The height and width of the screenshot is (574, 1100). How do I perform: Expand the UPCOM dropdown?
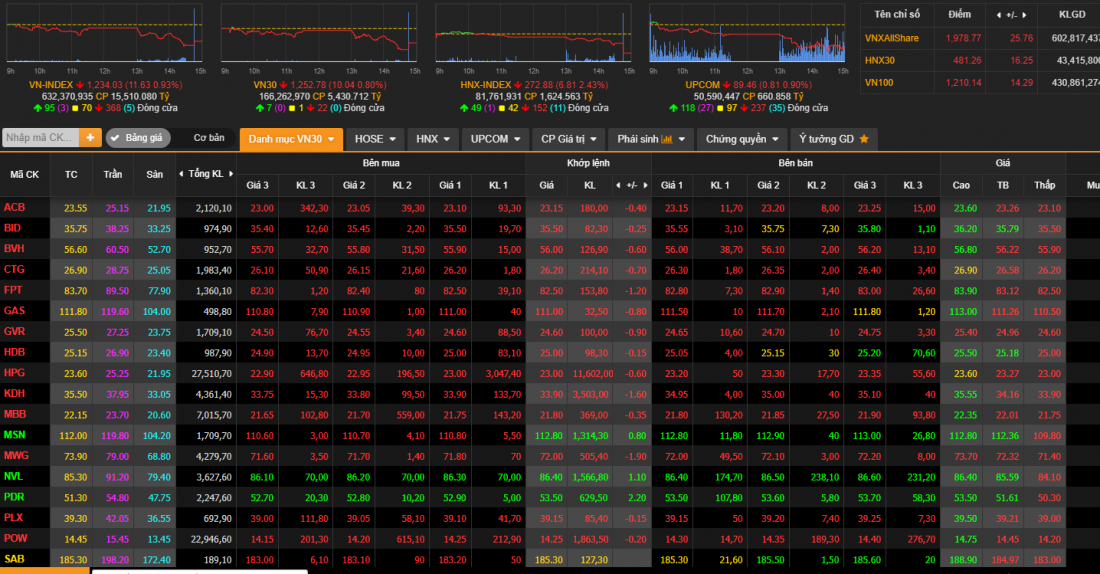(x=495, y=139)
